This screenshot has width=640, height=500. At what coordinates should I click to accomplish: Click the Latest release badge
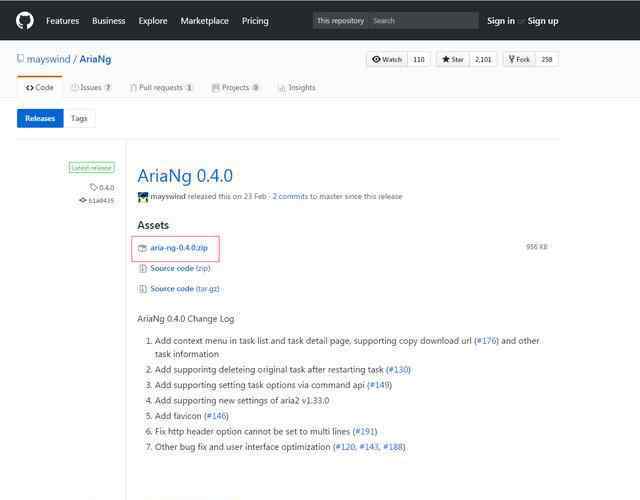[92, 168]
